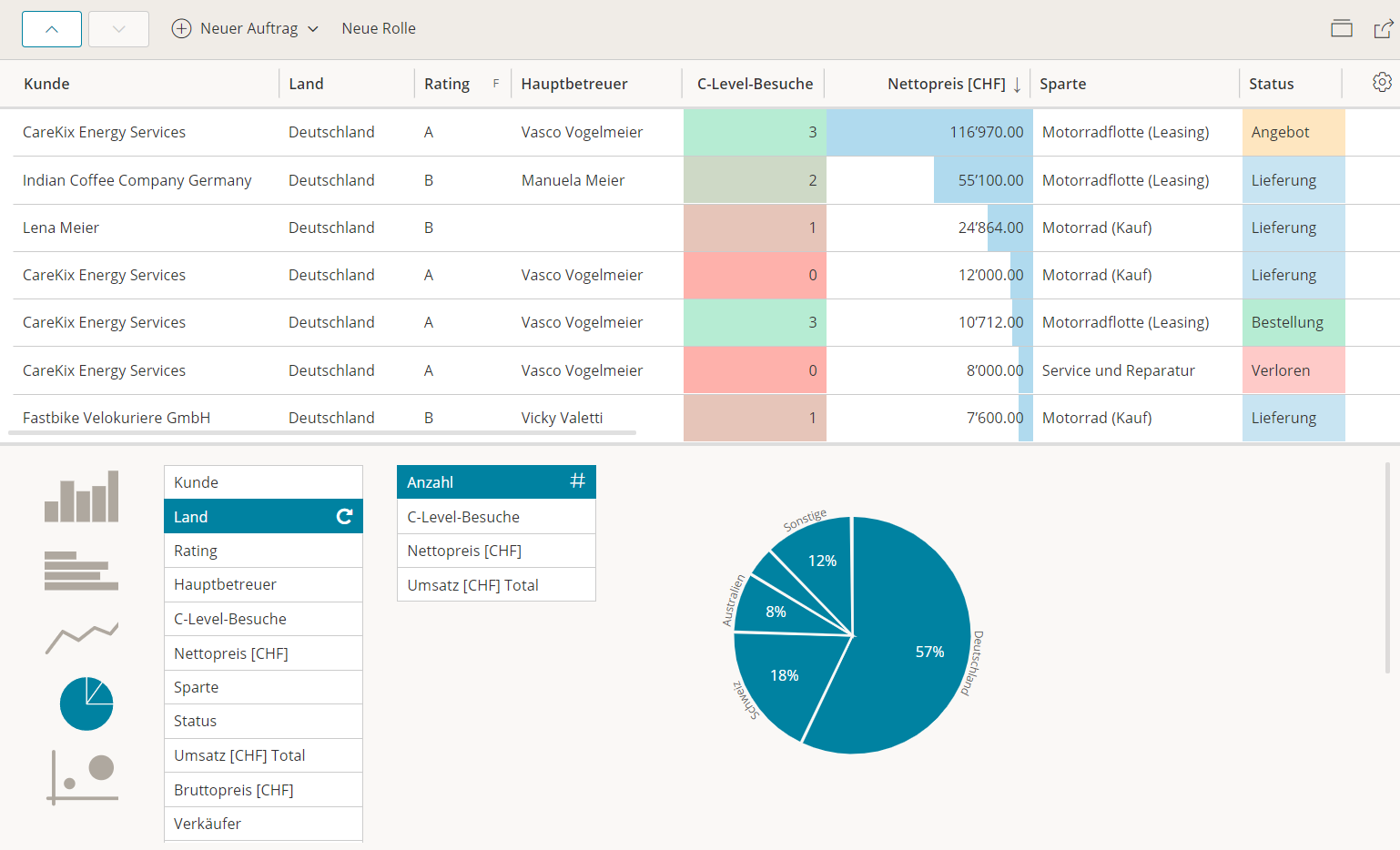
Task: Click the plus icon for Neuer Auftrag
Action: pyautogui.click(x=181, y=28)
